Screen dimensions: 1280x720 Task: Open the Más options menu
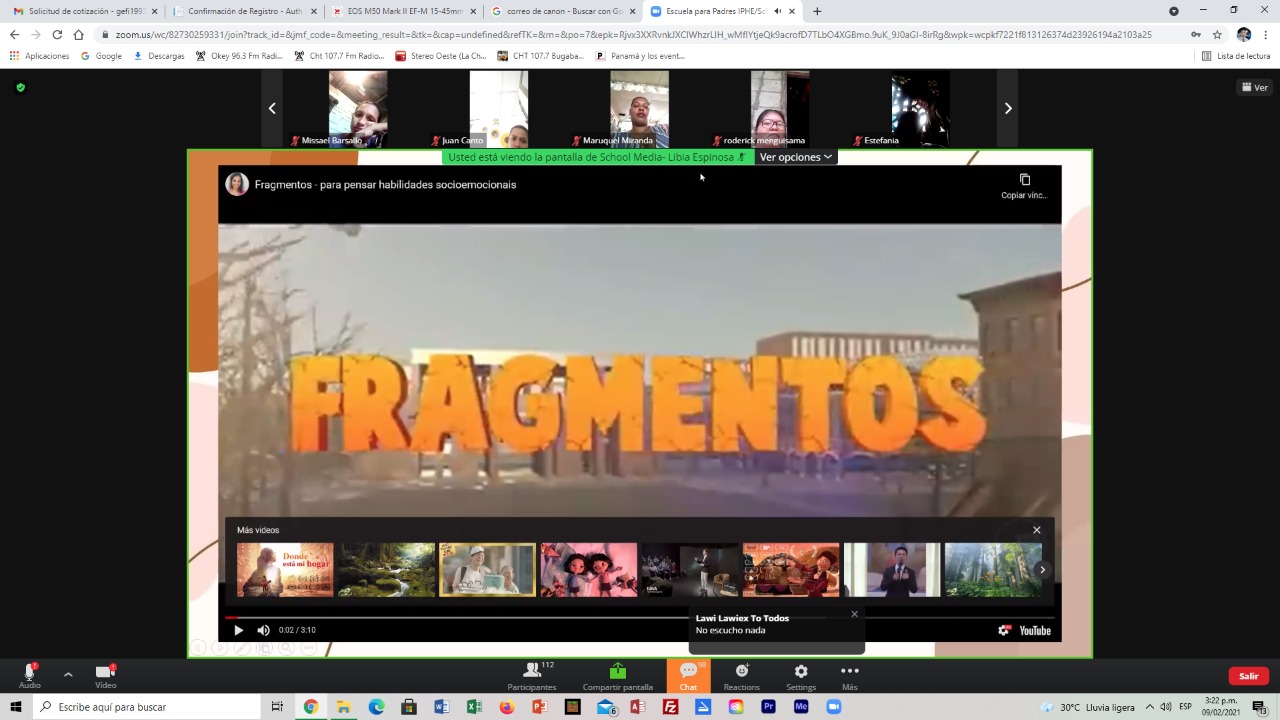tap(850, 675)
